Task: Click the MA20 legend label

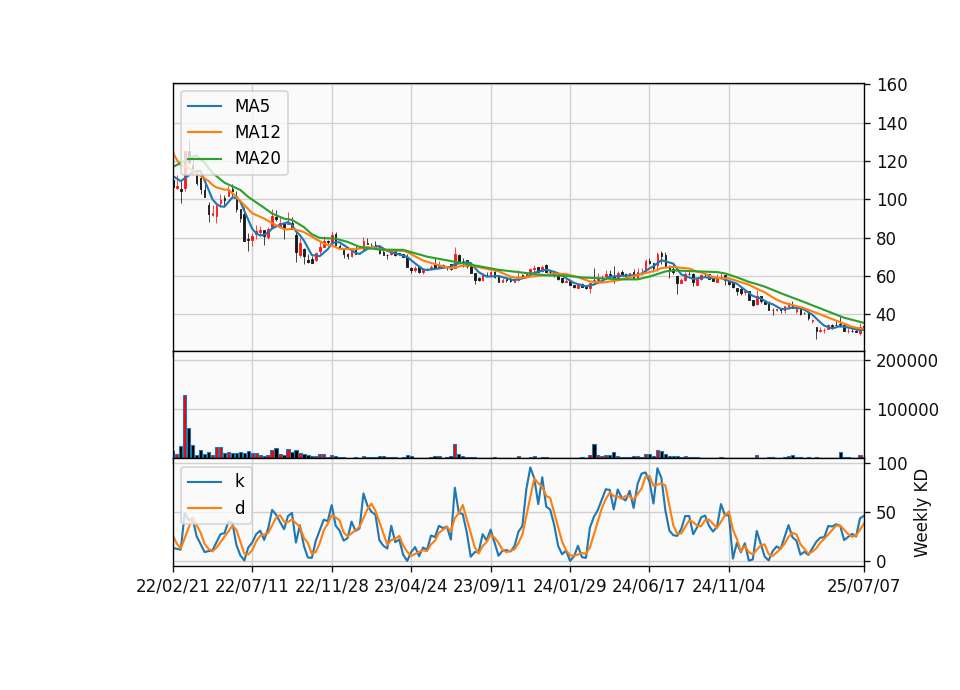Action: [257, 158]
